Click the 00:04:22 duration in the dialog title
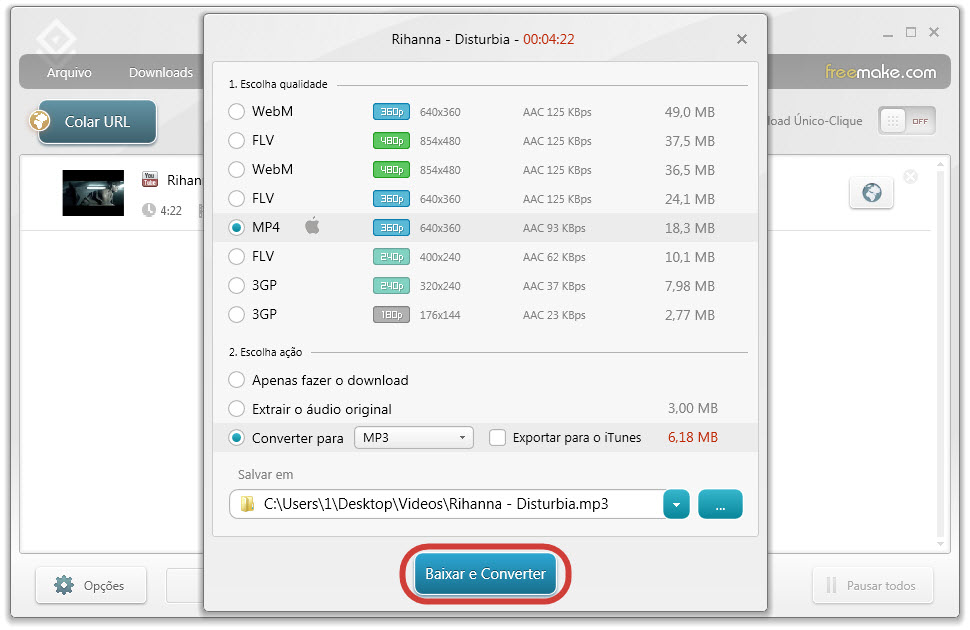This screenshot has width=970, height=630. pos(549,40)
